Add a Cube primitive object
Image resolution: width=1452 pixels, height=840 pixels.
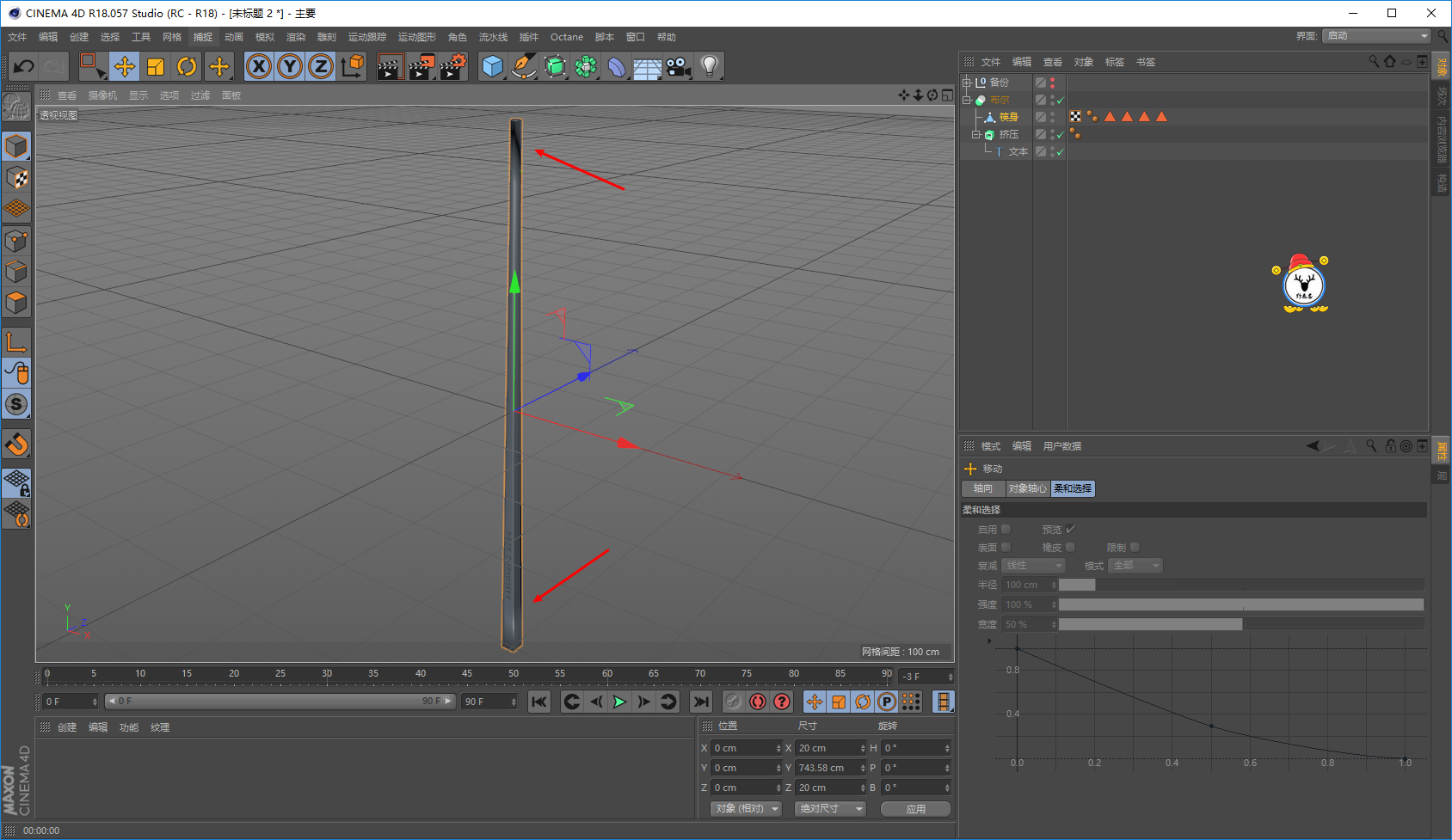[492, 66]
